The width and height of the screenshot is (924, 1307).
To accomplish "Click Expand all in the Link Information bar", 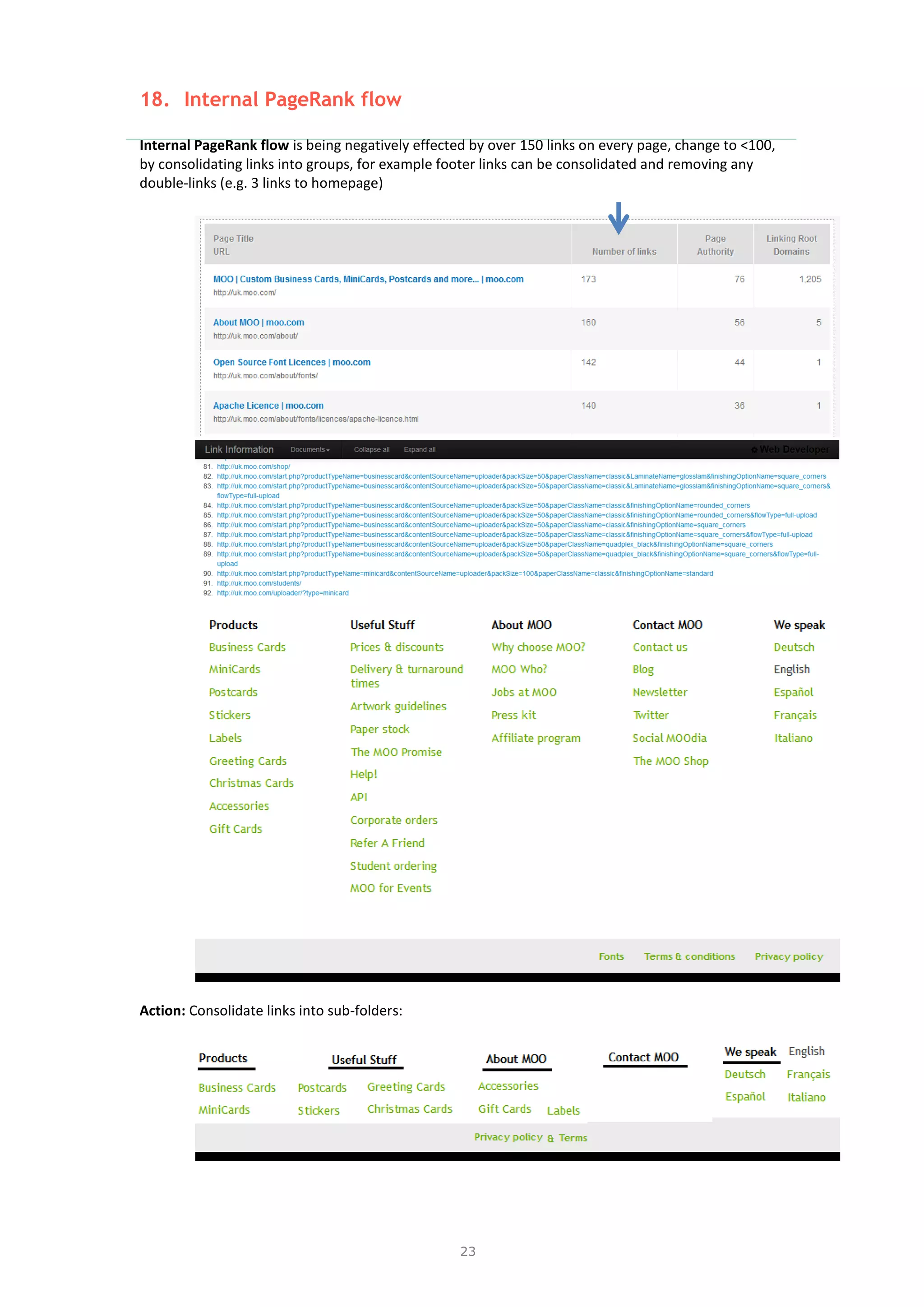I will pos(420,450).
